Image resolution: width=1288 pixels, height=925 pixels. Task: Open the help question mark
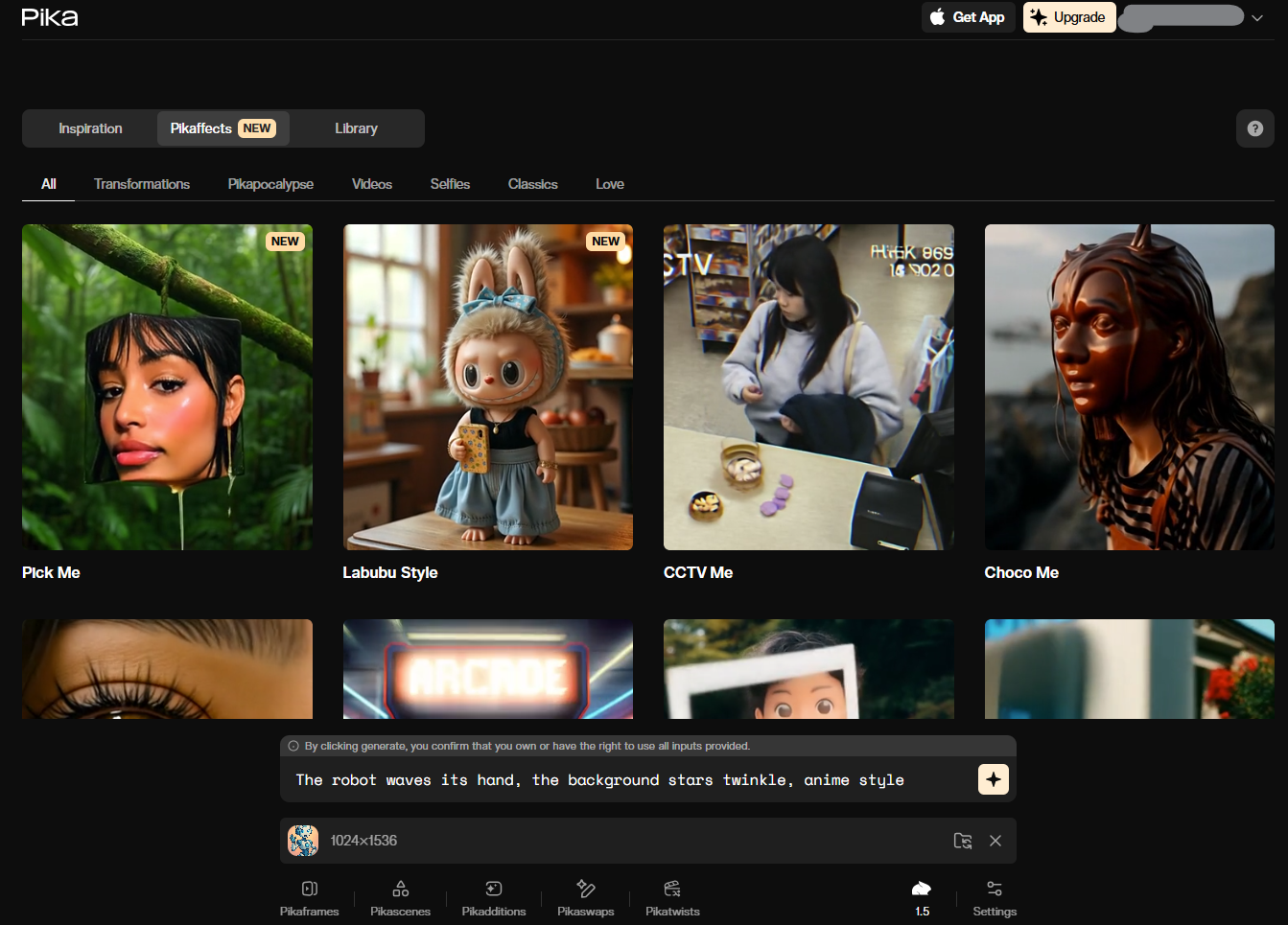pyautogui.click(x=1254, y=128)
